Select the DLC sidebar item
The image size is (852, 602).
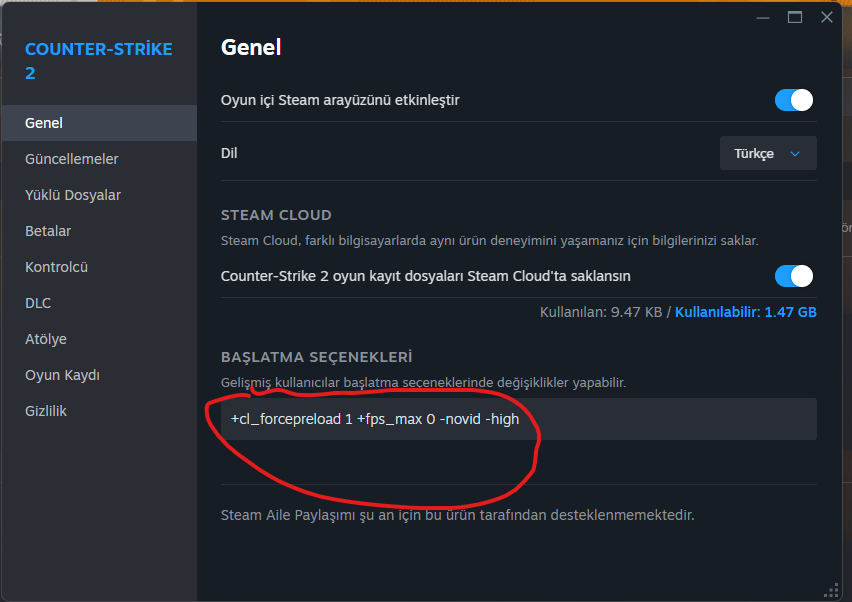pos(38,303)
